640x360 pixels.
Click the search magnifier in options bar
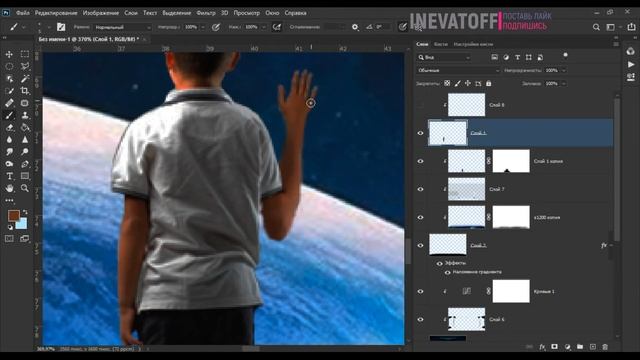point(596,27)
